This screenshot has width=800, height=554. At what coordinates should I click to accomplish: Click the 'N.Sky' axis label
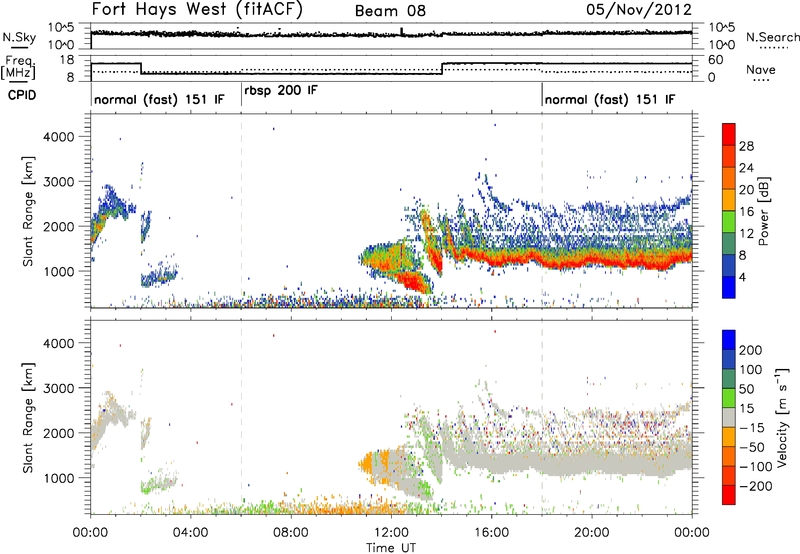tap(19, 37)
